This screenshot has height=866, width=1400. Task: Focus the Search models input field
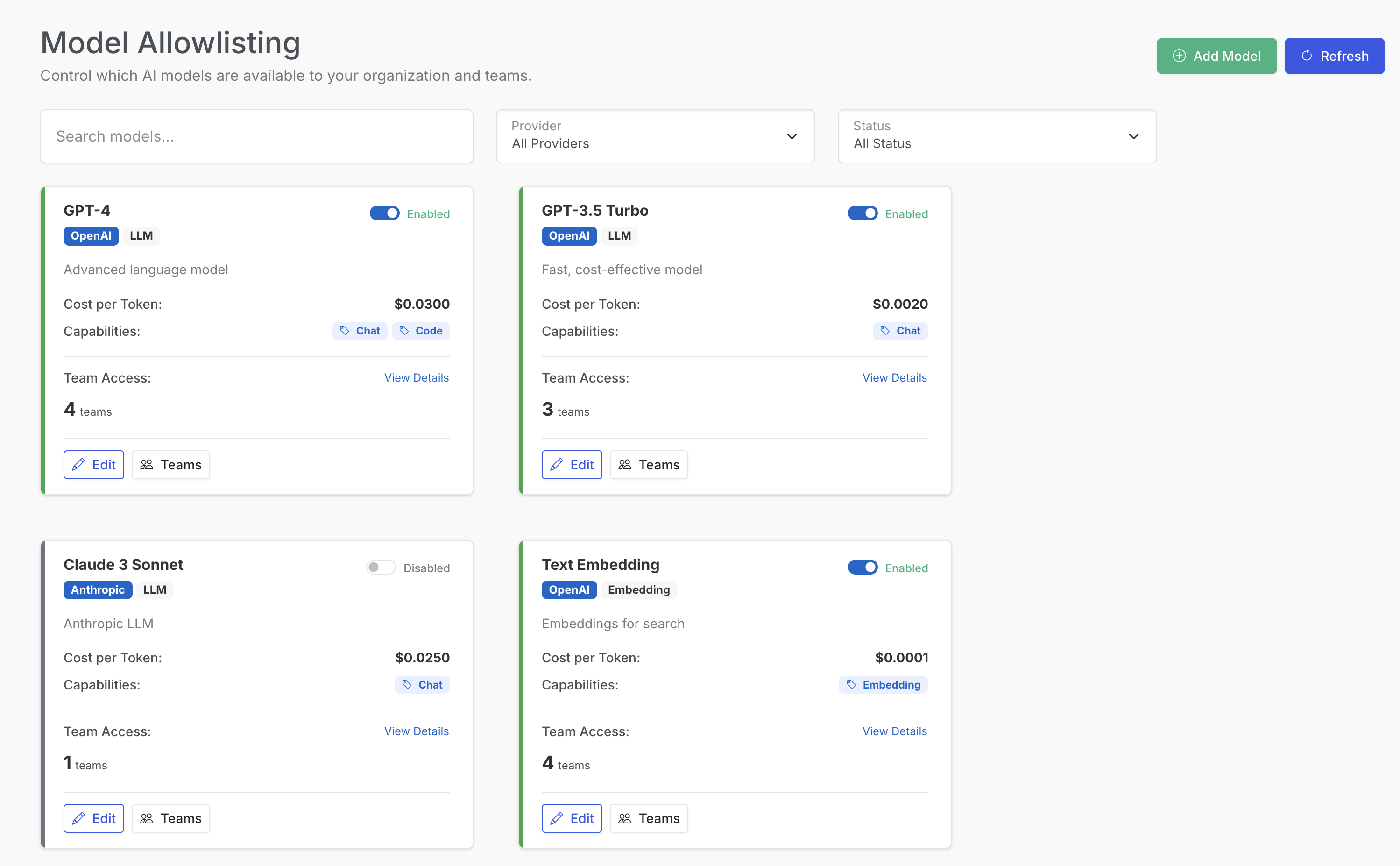(256, 136)
